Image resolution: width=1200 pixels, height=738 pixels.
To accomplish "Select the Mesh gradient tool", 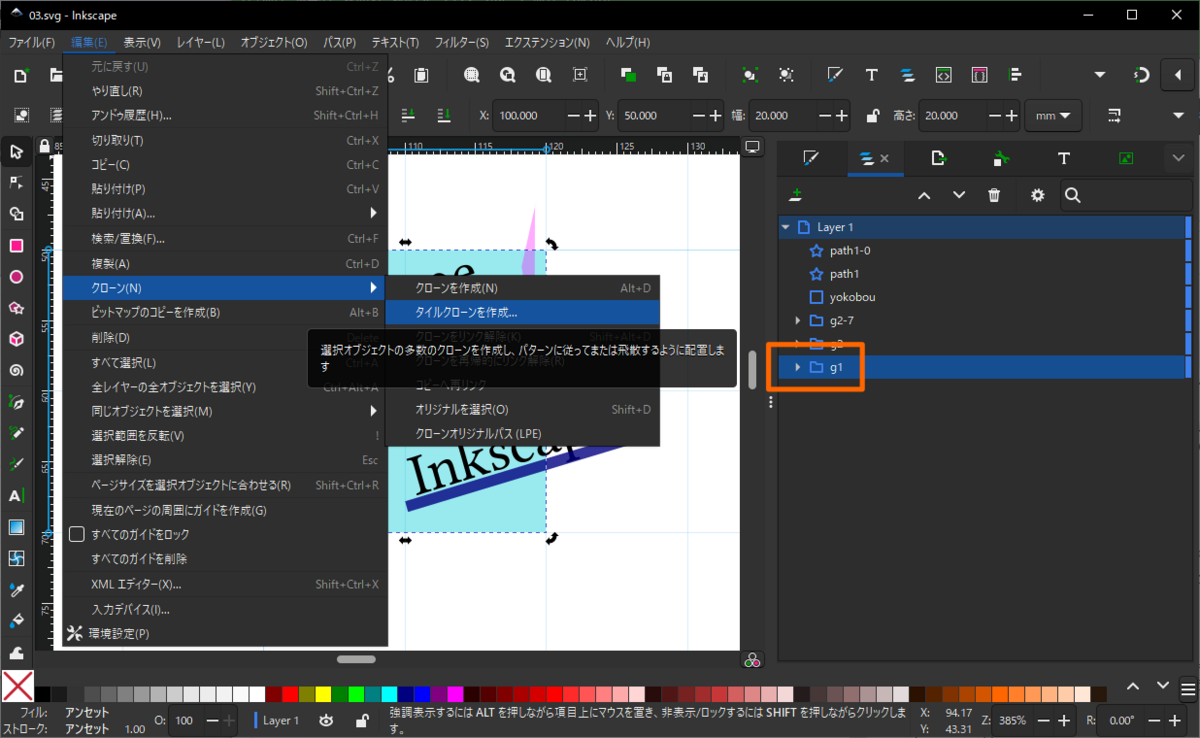I will (16, 558).
